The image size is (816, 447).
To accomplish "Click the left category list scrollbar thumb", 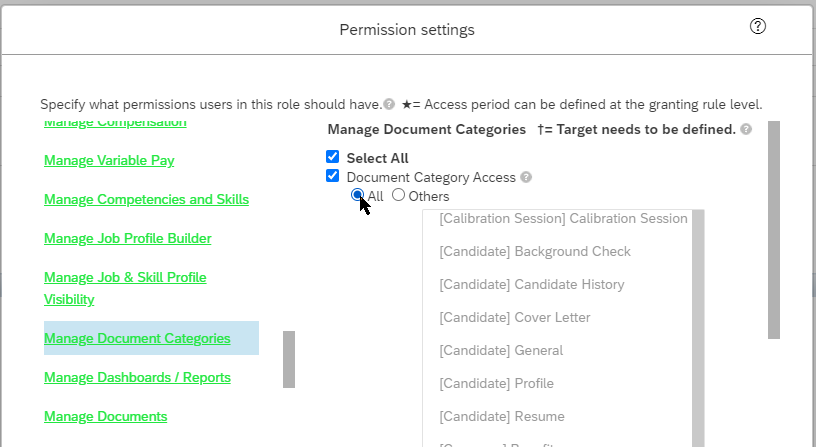I will tap(289, 359).
